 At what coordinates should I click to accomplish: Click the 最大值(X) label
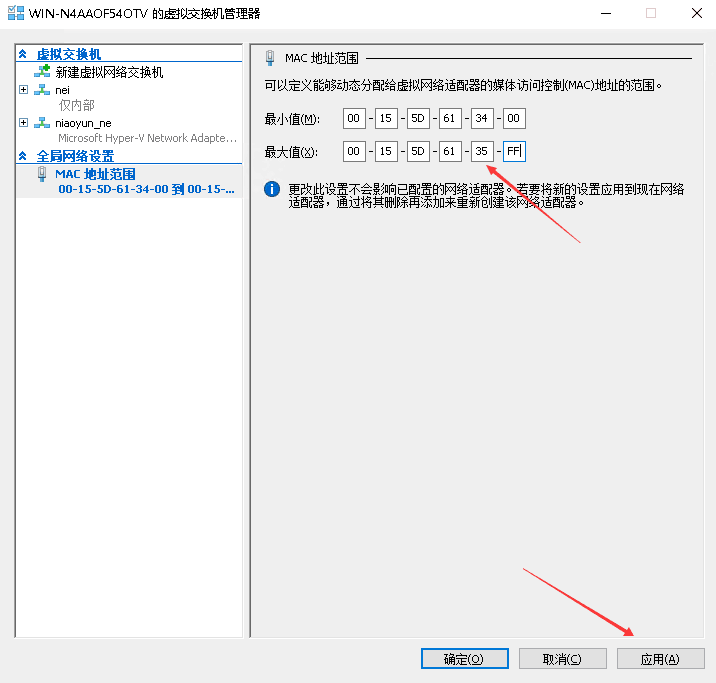(291, 152)
